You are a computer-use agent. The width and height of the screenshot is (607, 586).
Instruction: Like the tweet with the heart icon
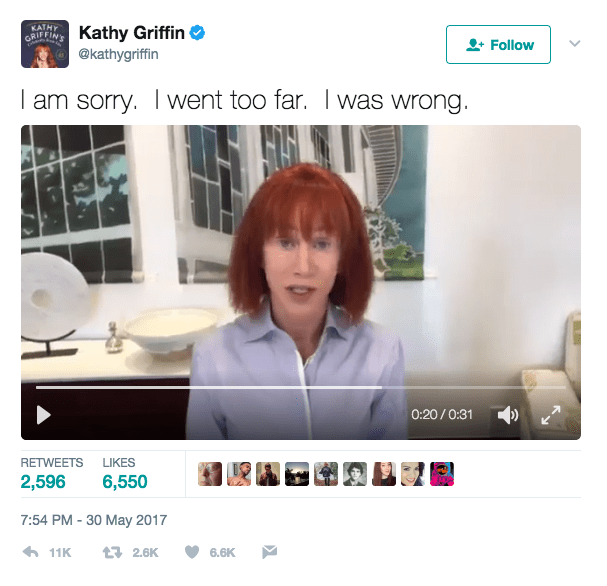[192, 552]
